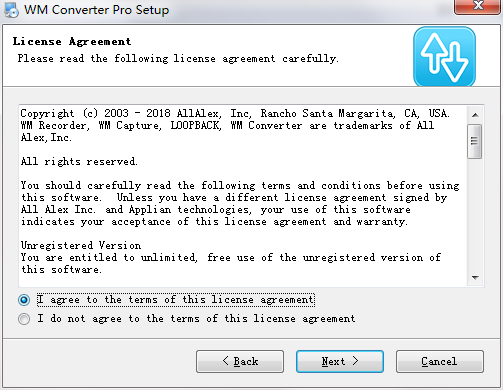Viewport: 503px width, 390px height.
Task: Click the 'All rights reserved.' line
Action: [79, 162]
